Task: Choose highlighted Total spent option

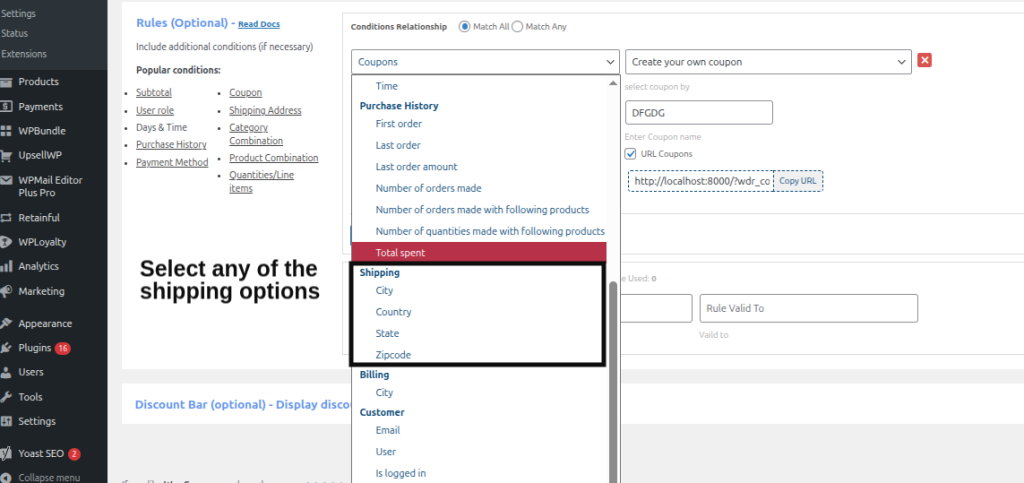Action: tap(479, 253)
